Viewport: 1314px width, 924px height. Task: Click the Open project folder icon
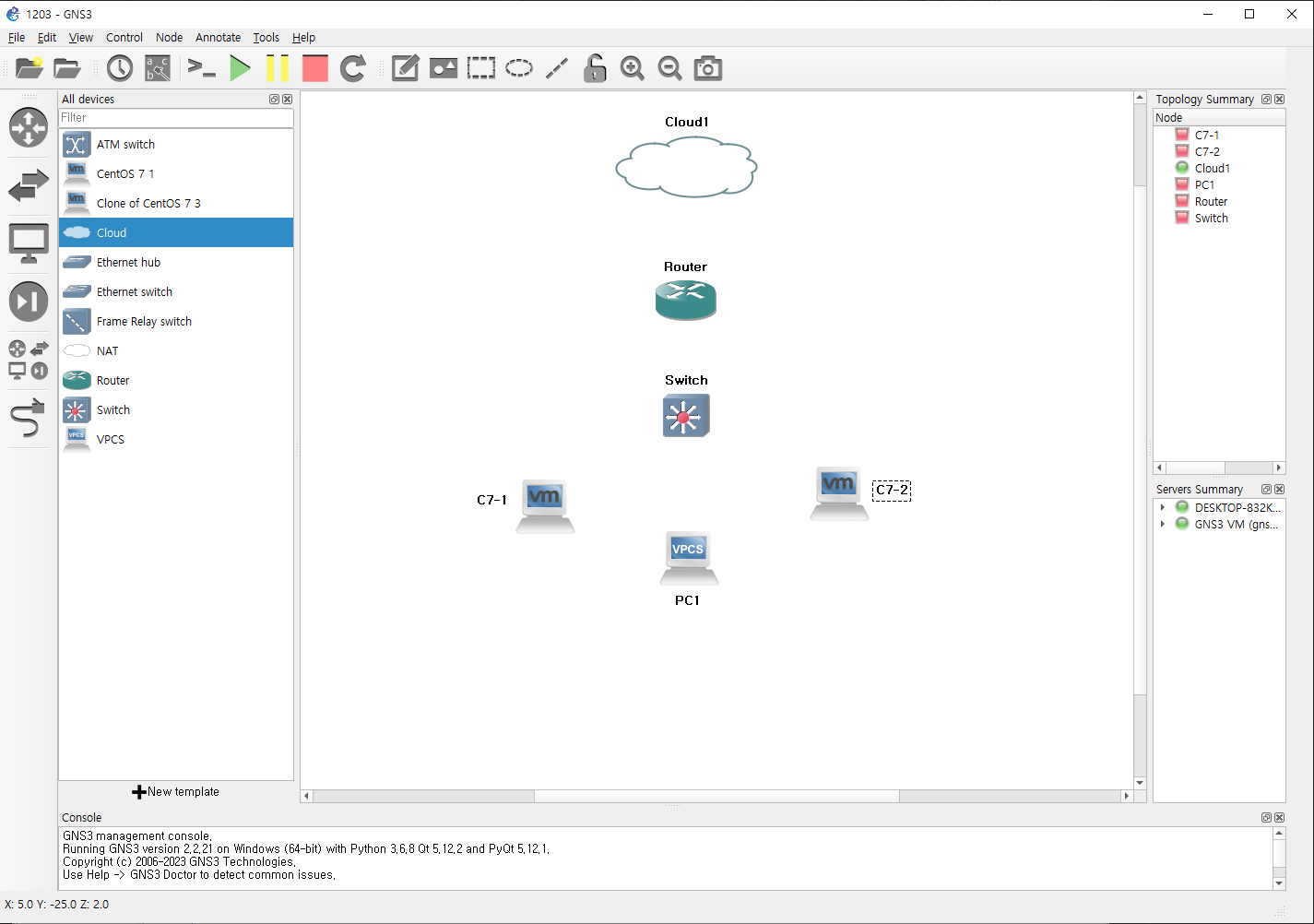67,68
